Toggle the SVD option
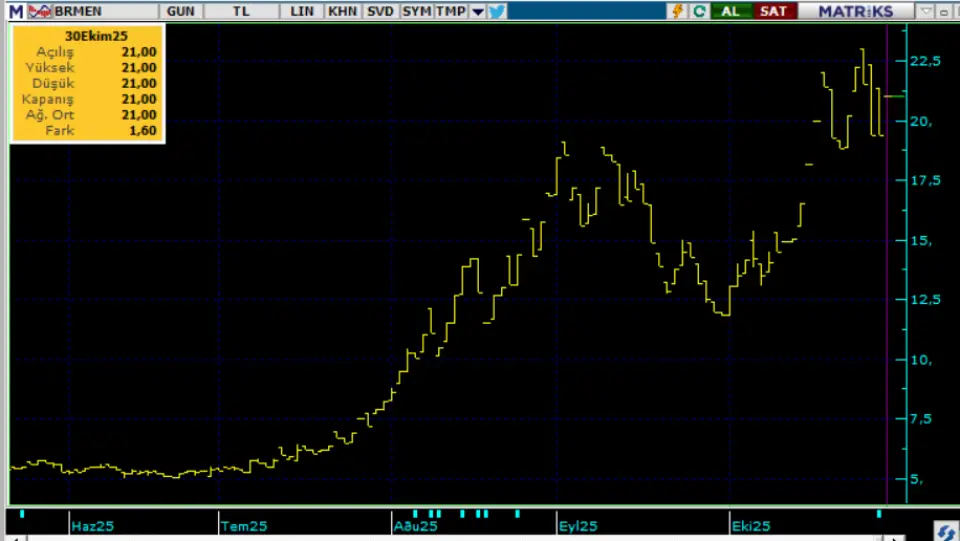 click(380, 11)
